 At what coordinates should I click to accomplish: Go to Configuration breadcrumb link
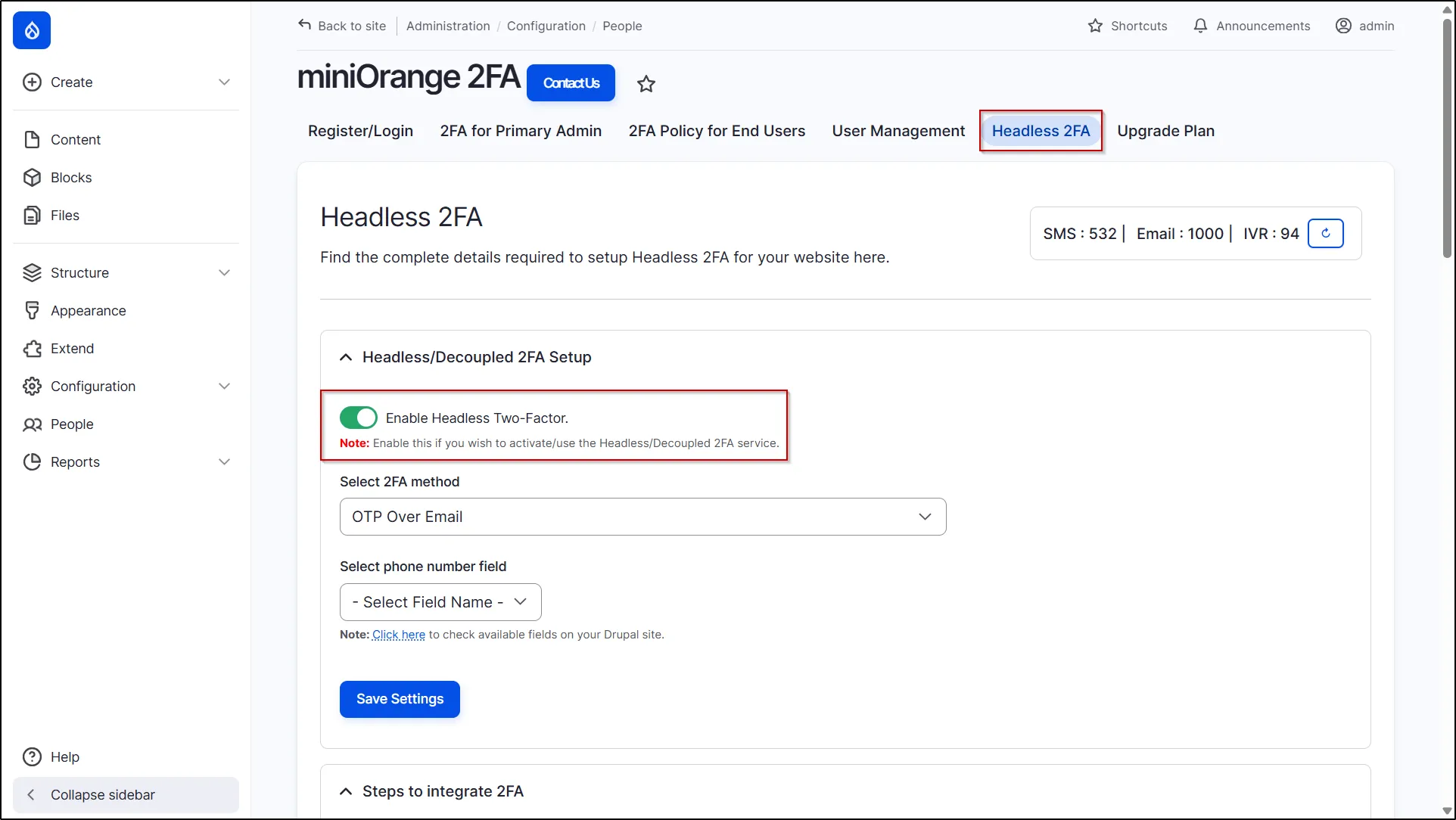coord(546,26)
